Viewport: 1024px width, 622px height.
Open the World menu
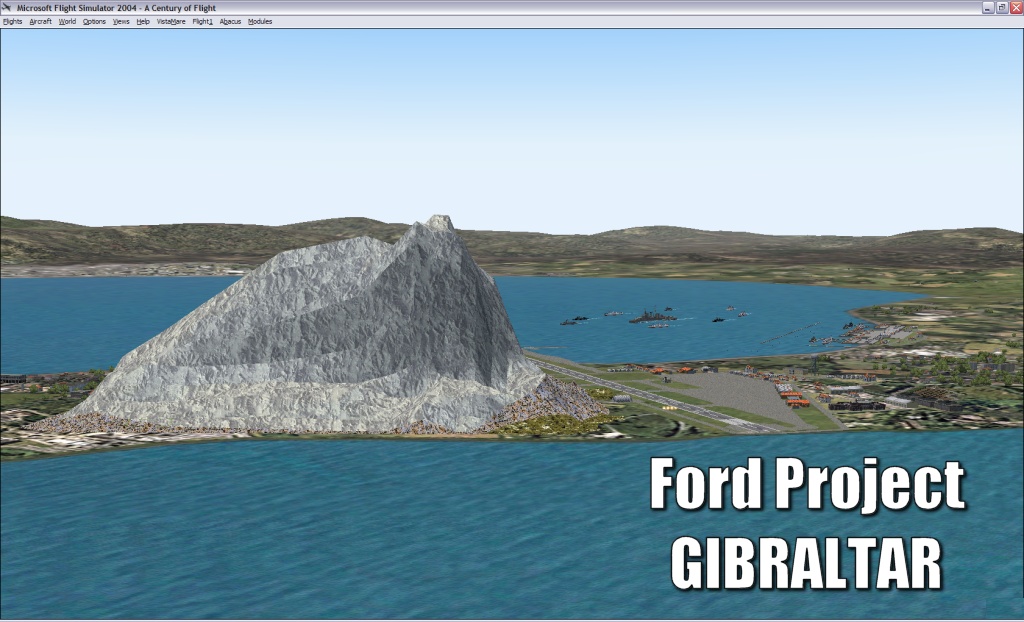click(67, 22)
